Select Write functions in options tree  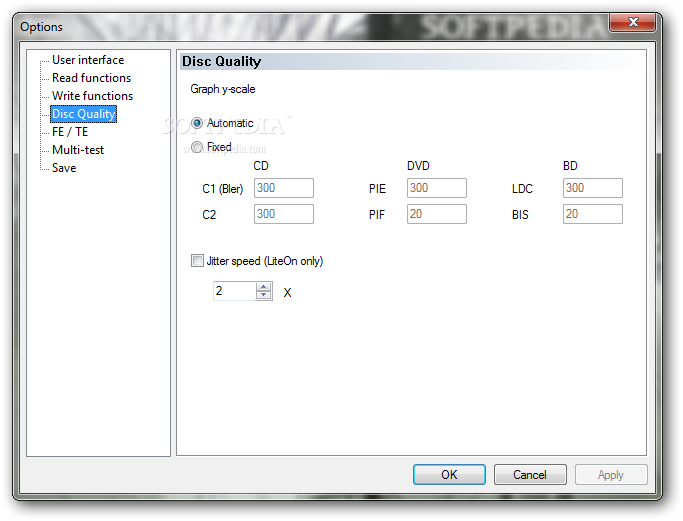[x=92, y=95]
